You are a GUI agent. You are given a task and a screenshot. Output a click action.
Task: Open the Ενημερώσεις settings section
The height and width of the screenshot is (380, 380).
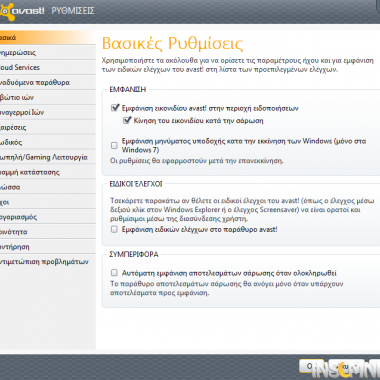coord(47,52)
